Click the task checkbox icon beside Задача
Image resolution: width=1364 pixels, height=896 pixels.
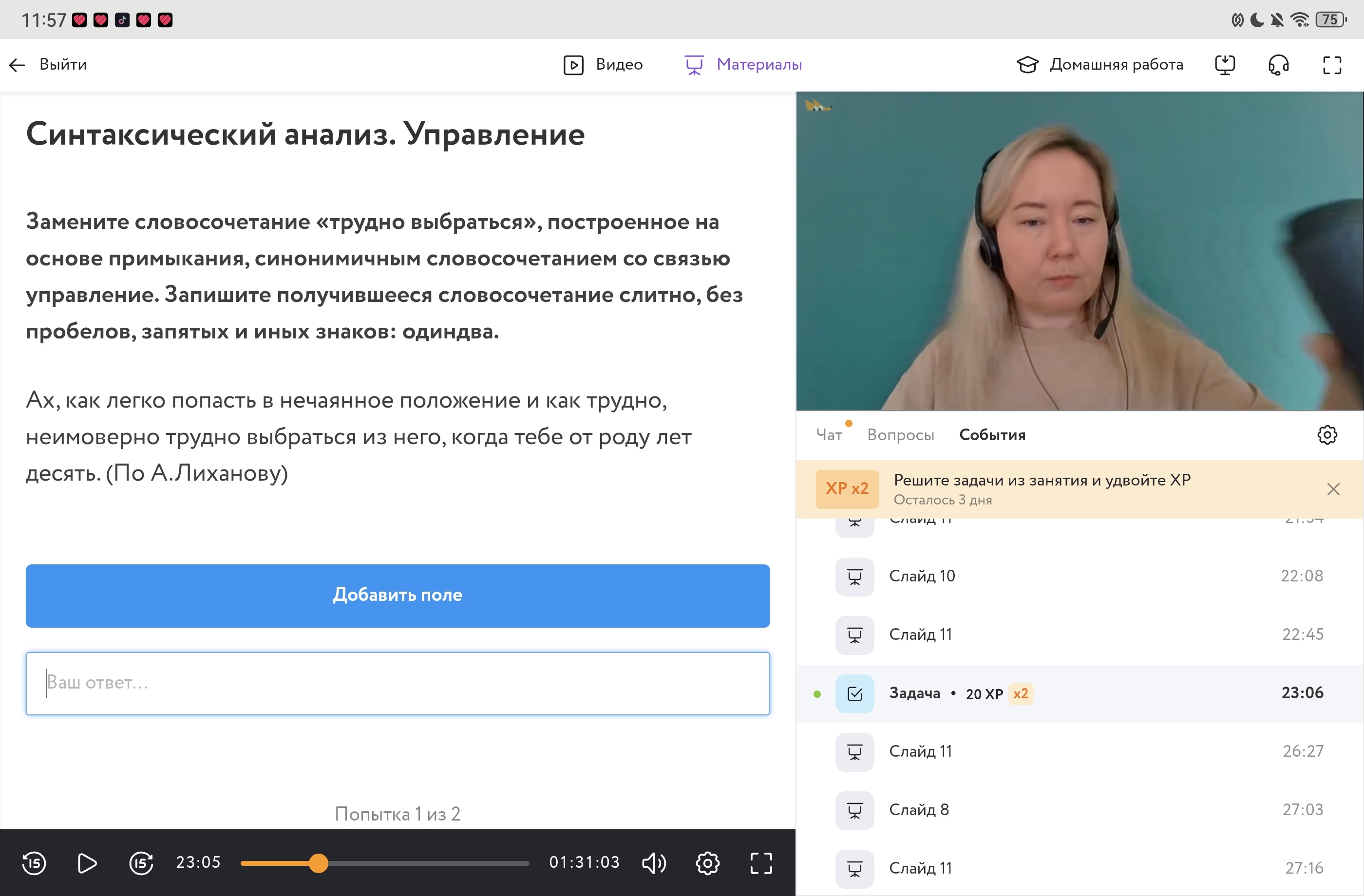click(x=854, y=694)
